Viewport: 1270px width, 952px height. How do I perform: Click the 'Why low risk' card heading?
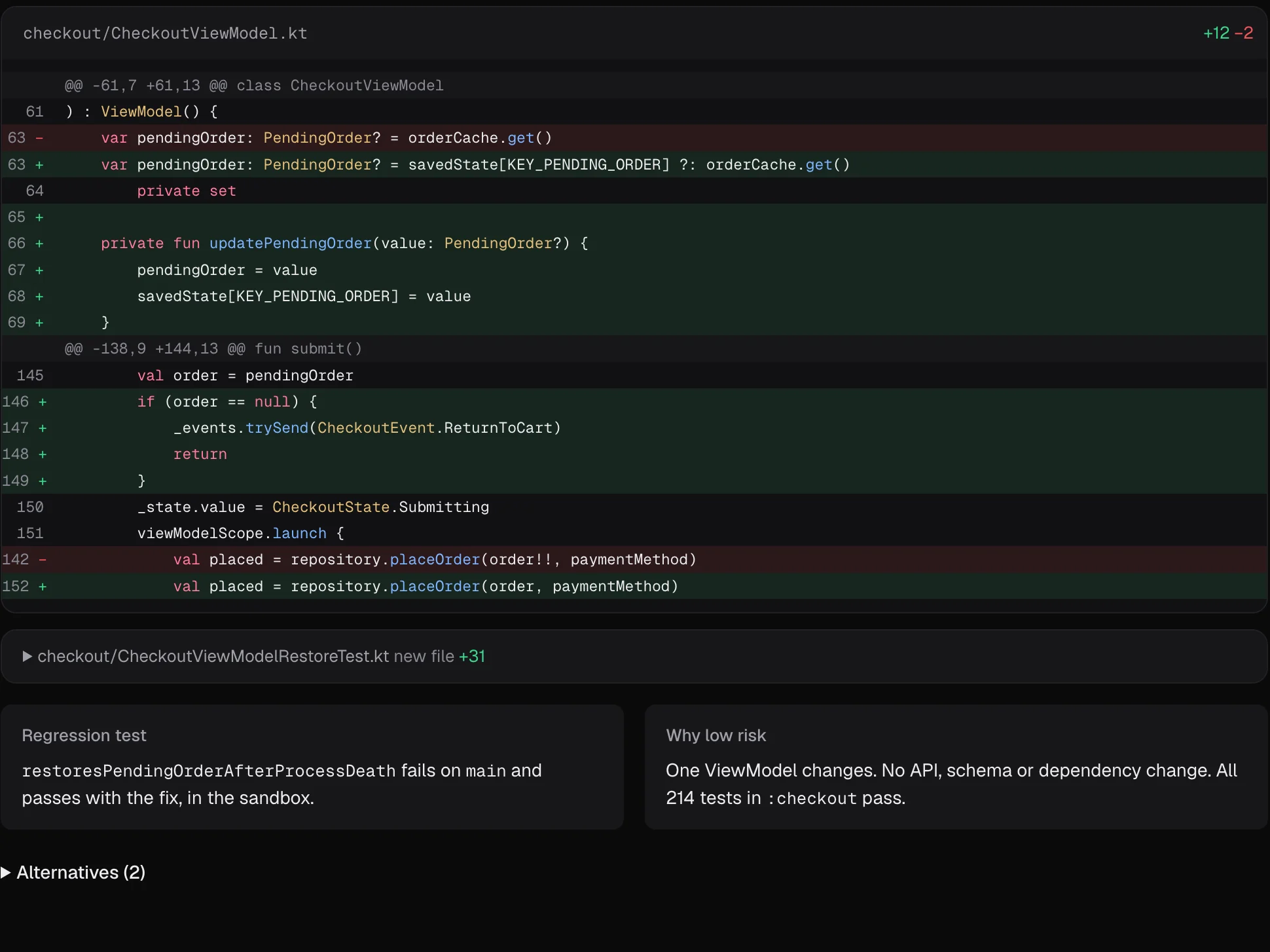(716, 735)
